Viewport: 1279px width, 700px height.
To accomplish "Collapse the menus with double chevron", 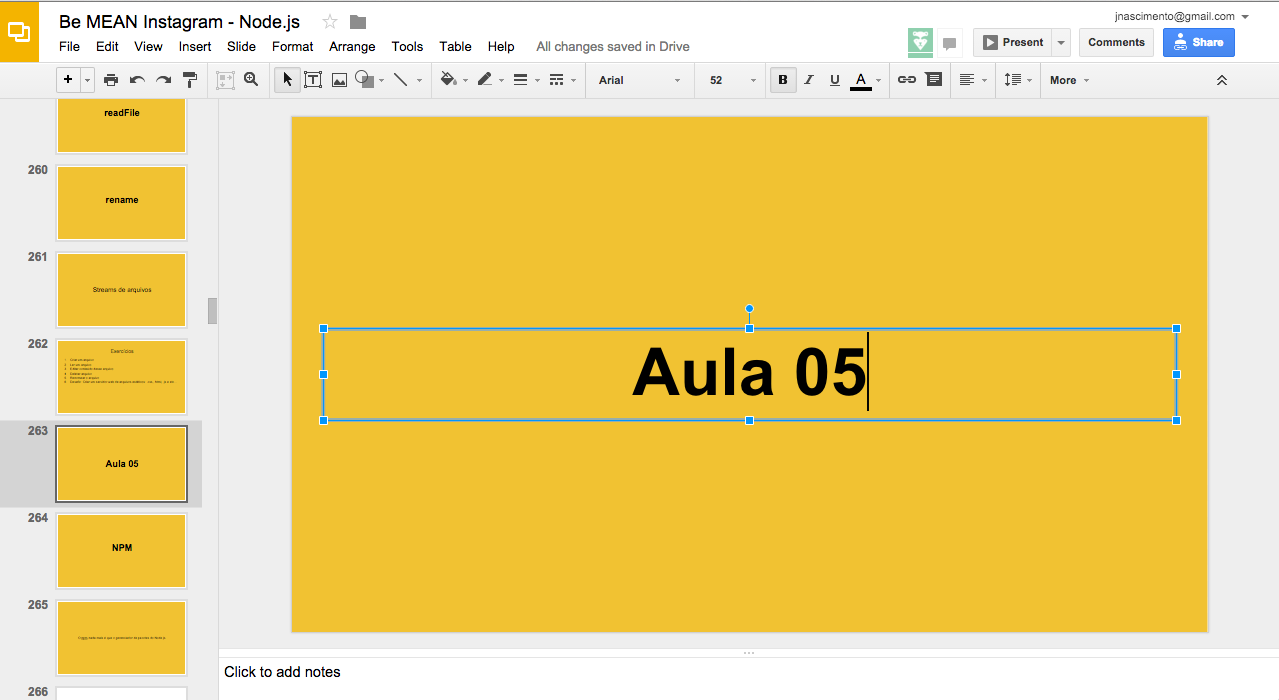I will 1221,80.
